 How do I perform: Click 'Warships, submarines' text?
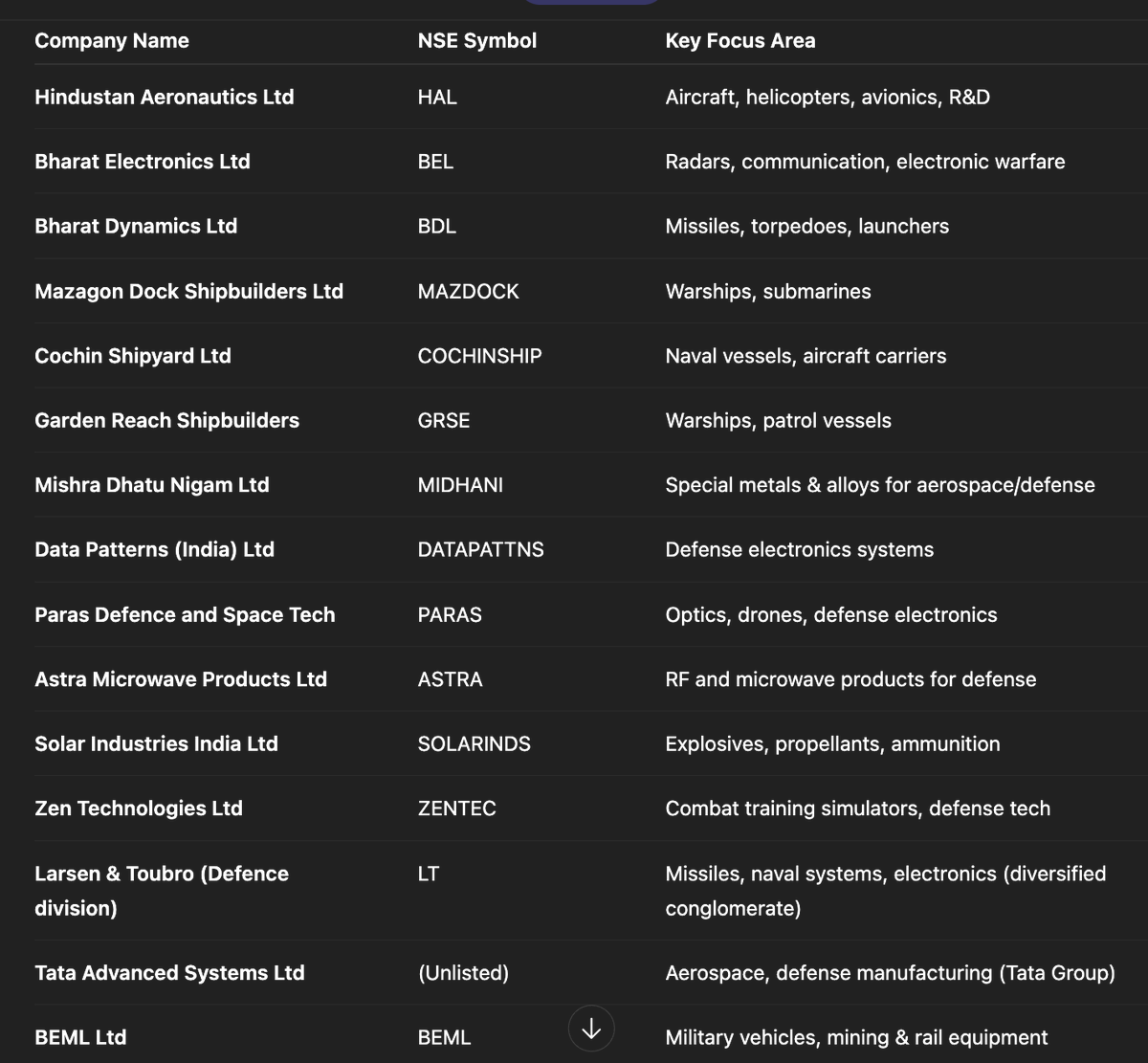click(x=768, y=292)
